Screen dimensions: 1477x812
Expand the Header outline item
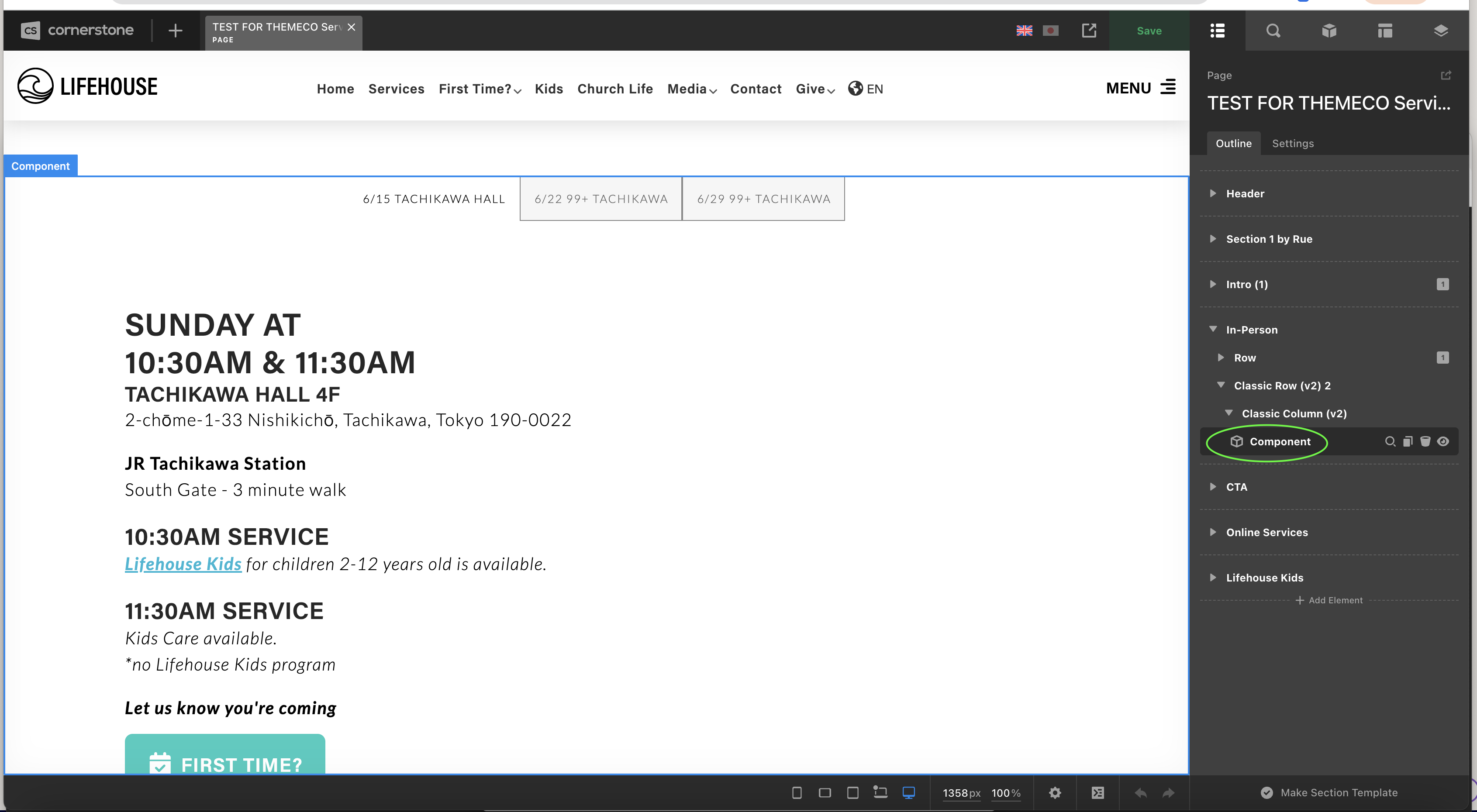click(x=1213, y=194)
